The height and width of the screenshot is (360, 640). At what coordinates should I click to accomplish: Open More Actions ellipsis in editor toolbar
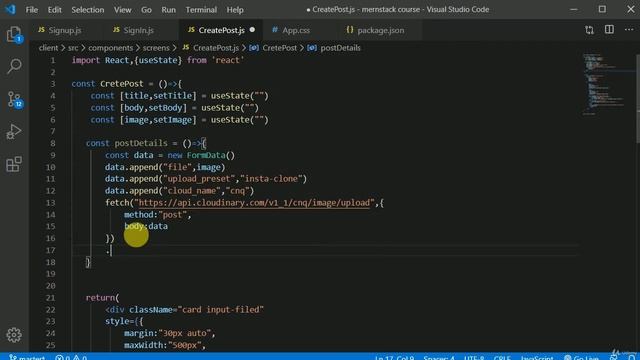click(629, 29)
